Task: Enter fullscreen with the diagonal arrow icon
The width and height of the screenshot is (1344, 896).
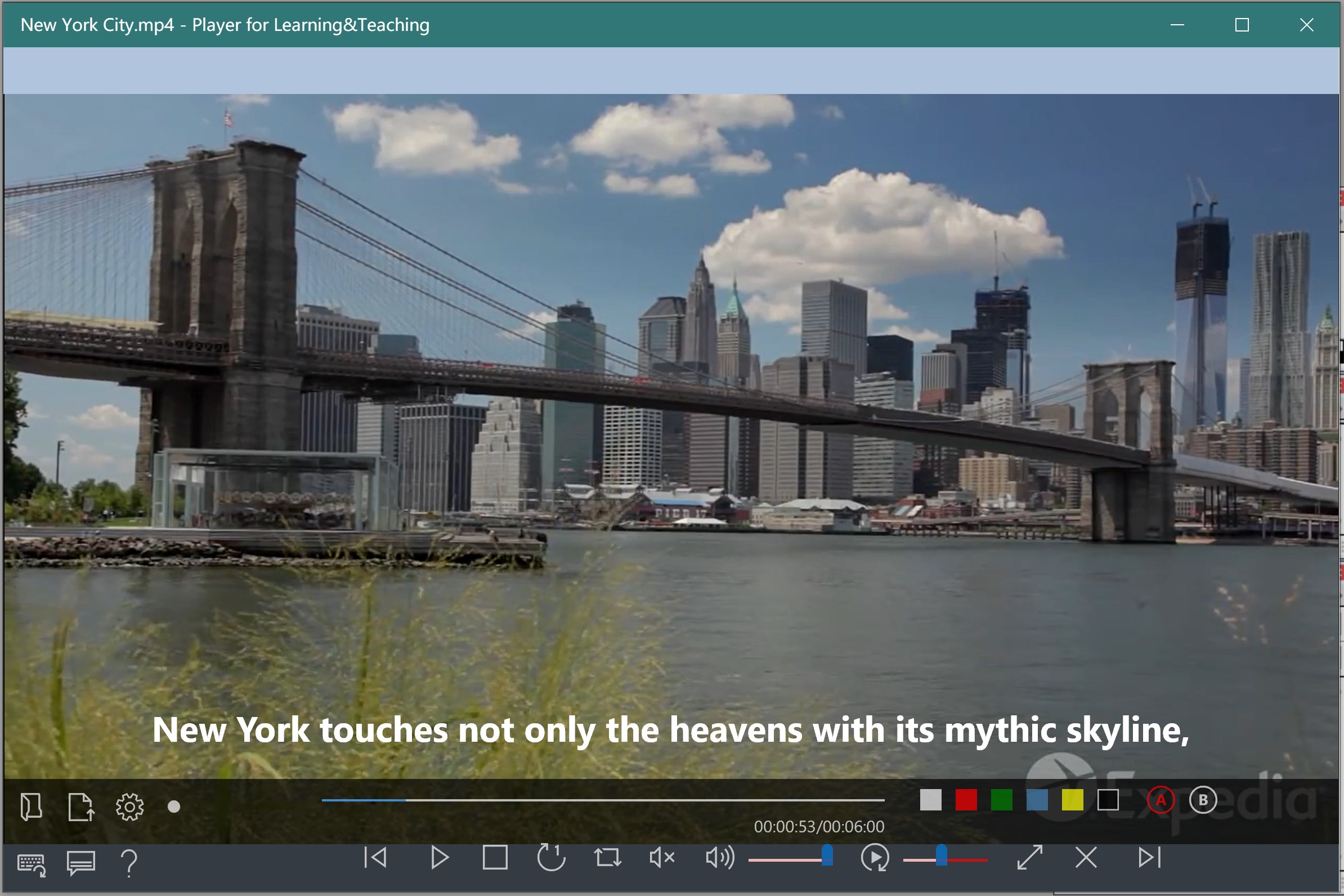Action: [x=1030, y=857]
